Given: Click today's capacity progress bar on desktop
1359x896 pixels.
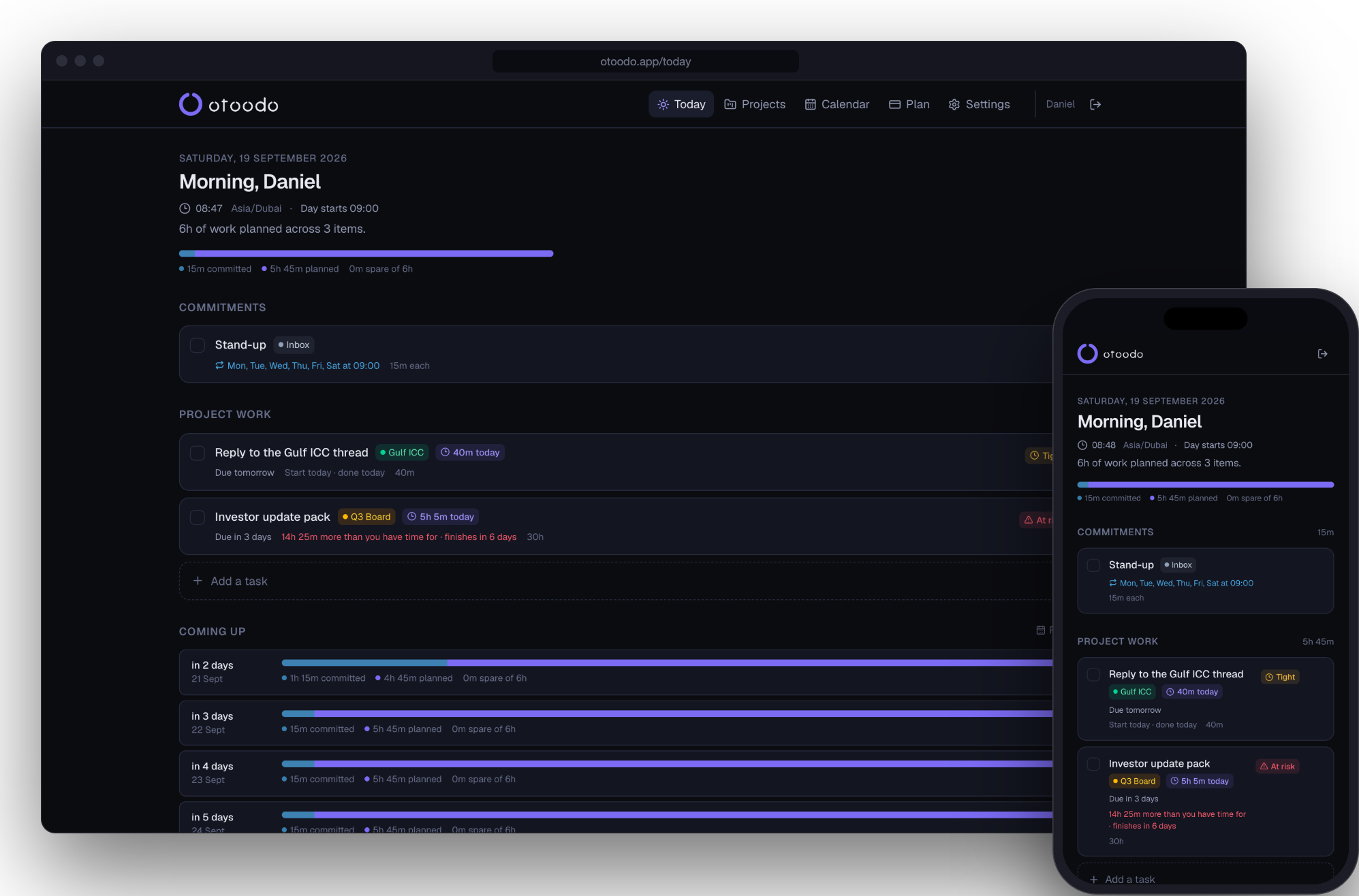Looking at the screenshot, I should pos(366,253).
